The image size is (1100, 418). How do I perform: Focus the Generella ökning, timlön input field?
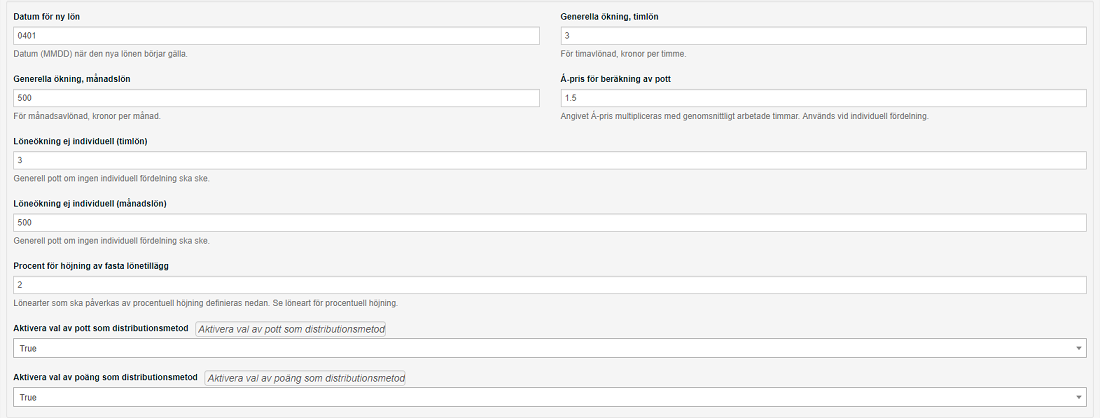[x=824, y=36]
